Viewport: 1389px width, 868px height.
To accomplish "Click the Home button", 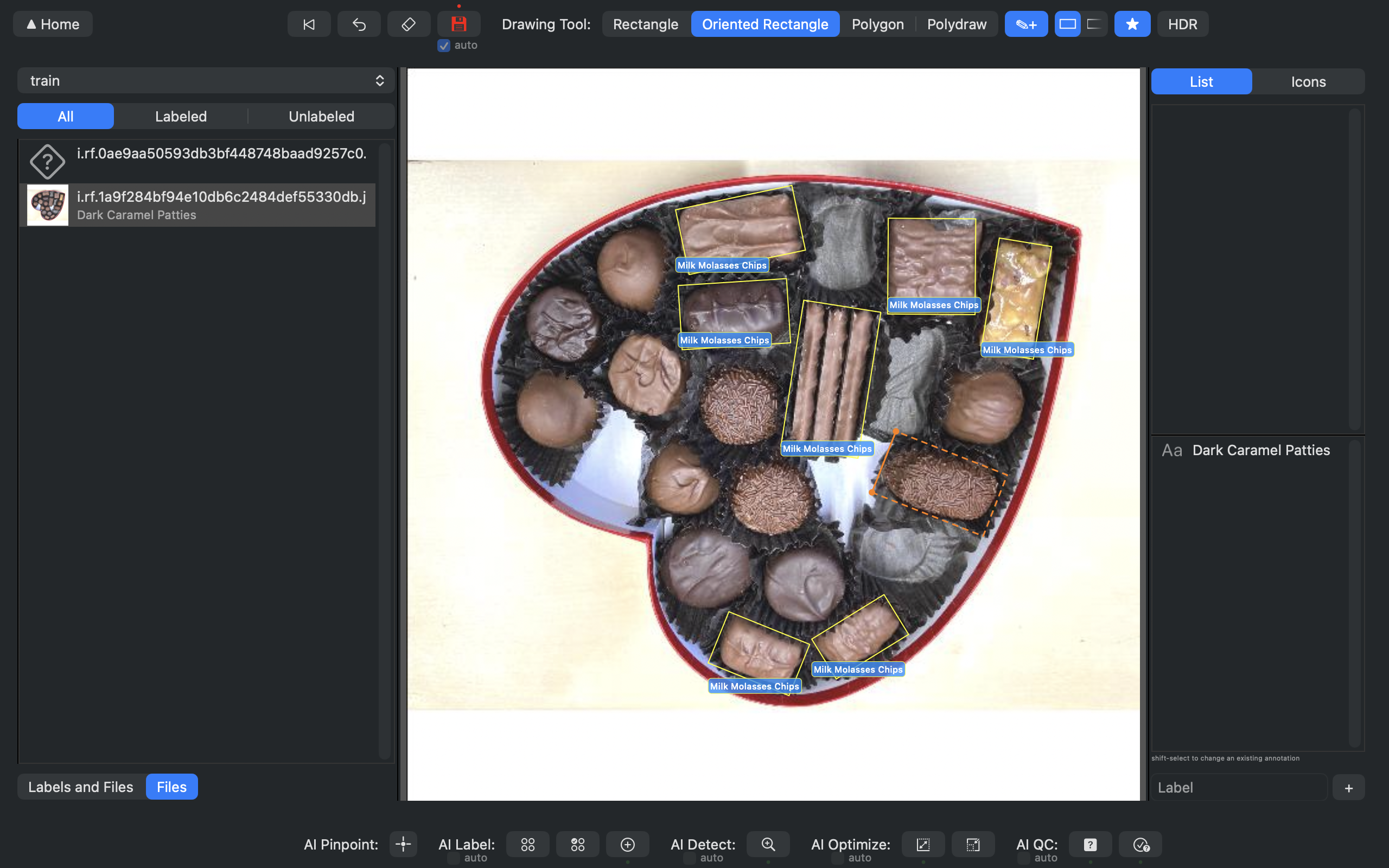I will (52, 23).
